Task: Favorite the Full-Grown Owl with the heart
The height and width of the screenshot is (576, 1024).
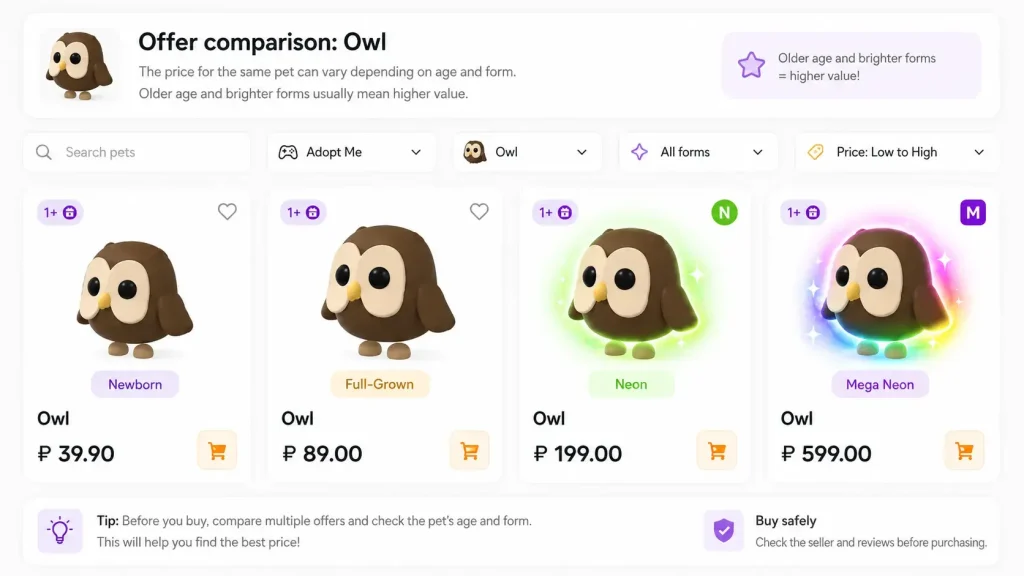Action: pyautogui.click(x=479, y=212)
